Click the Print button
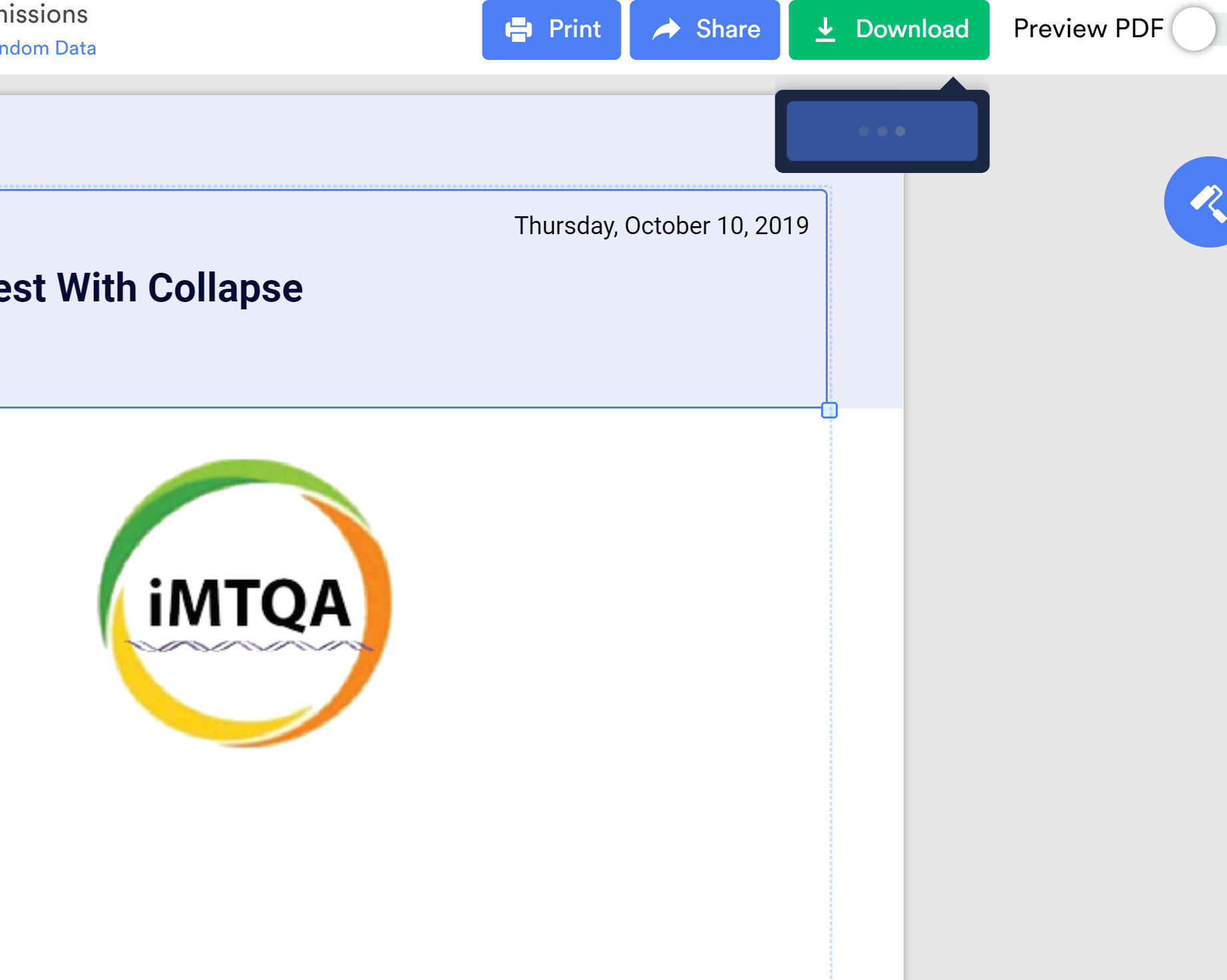1227x980 pixels. [x=551, y=29]
